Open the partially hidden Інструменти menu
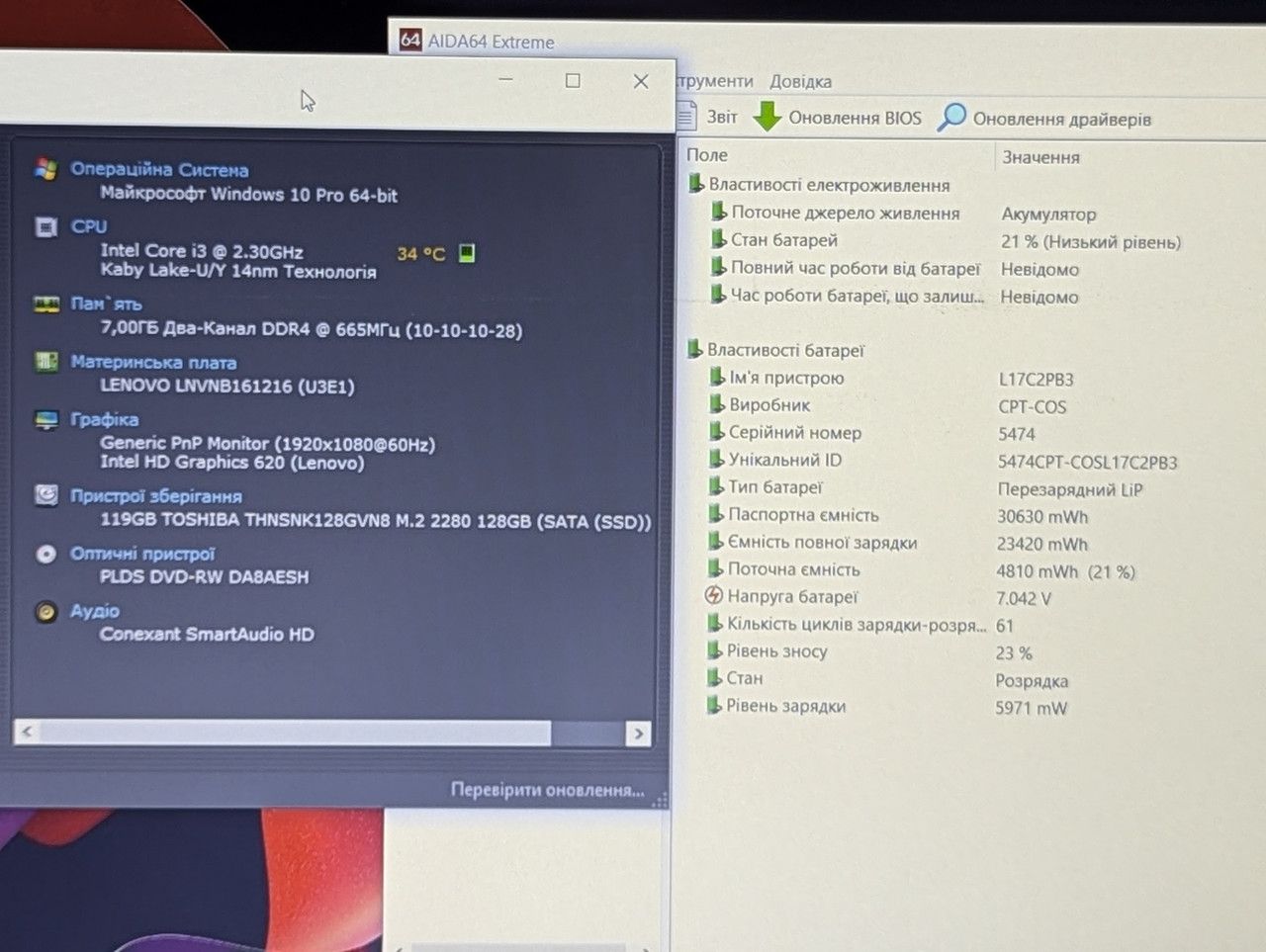Image resolution: width=1266 pixels, height=952 pixels. (715, 81)
